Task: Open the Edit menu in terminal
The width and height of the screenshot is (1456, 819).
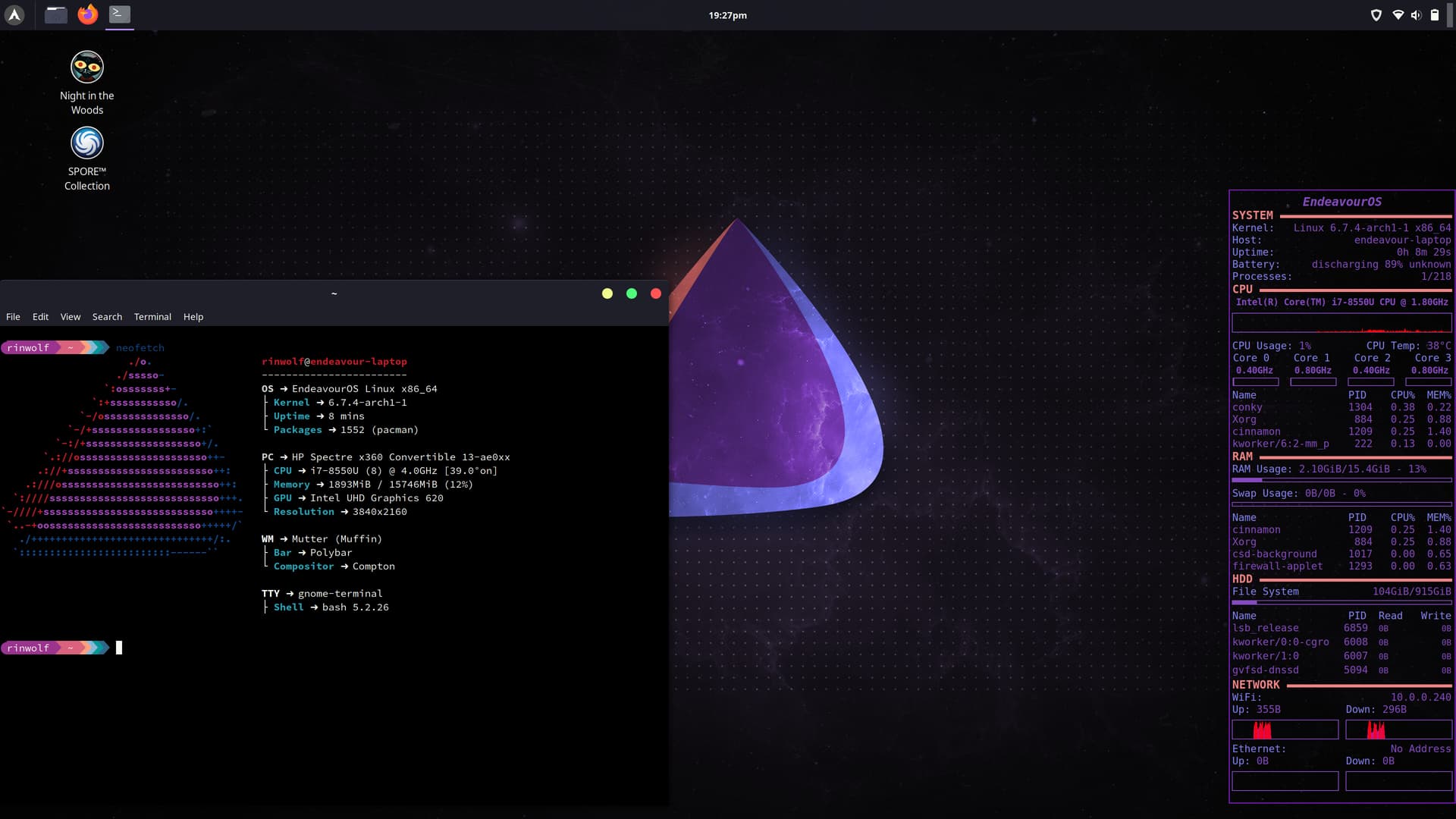Action: (x=40, y=317)
